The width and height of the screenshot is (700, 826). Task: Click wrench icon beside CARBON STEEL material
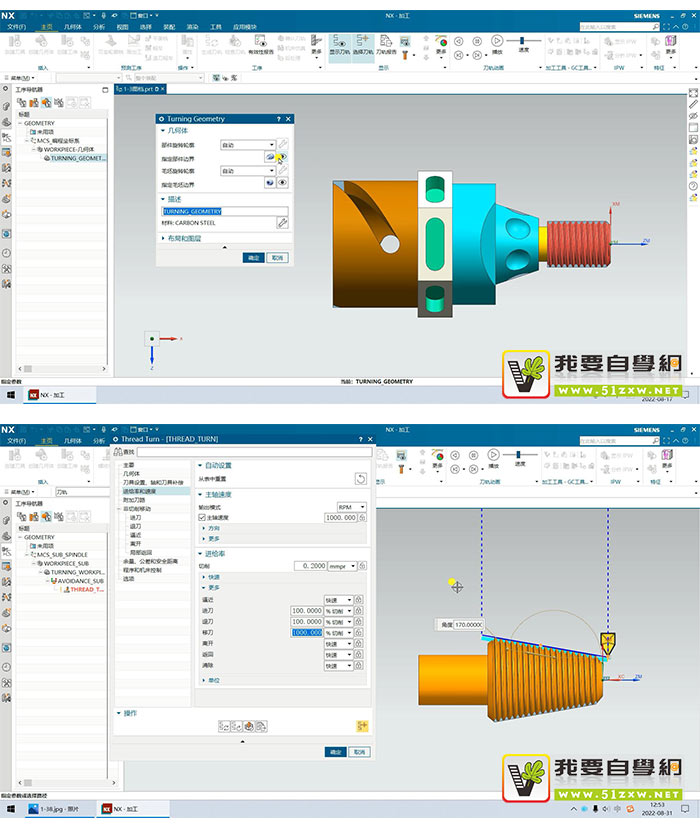282,223
